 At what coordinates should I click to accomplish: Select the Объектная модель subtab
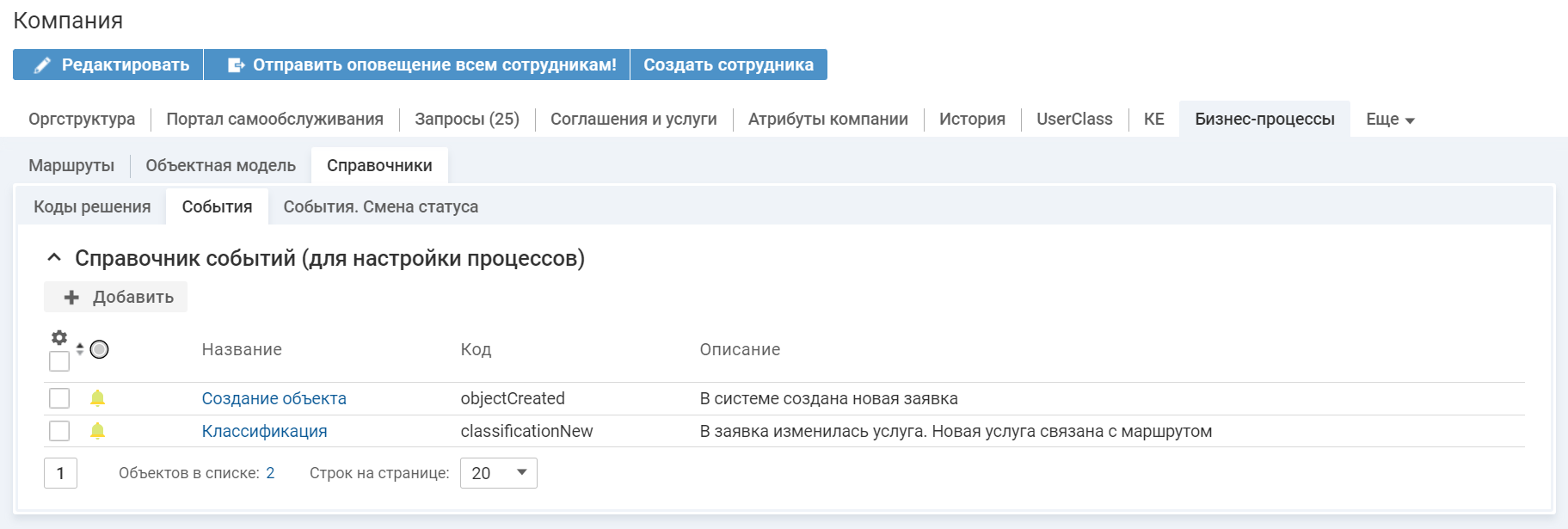(220, 166)
